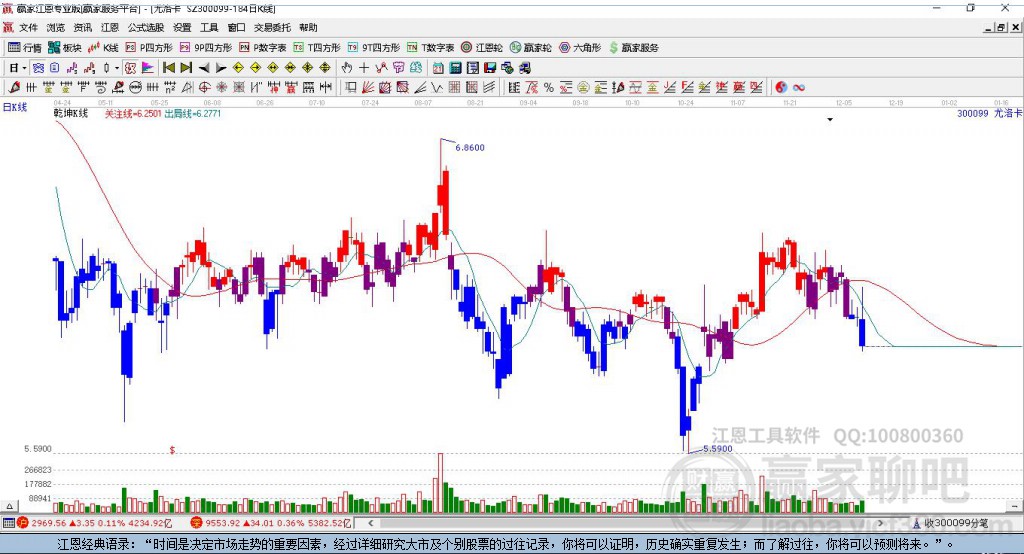Open the T四方形 tool
This screenshot has width=1024, height=554.
pyautogui.click(x=317, y=48)
